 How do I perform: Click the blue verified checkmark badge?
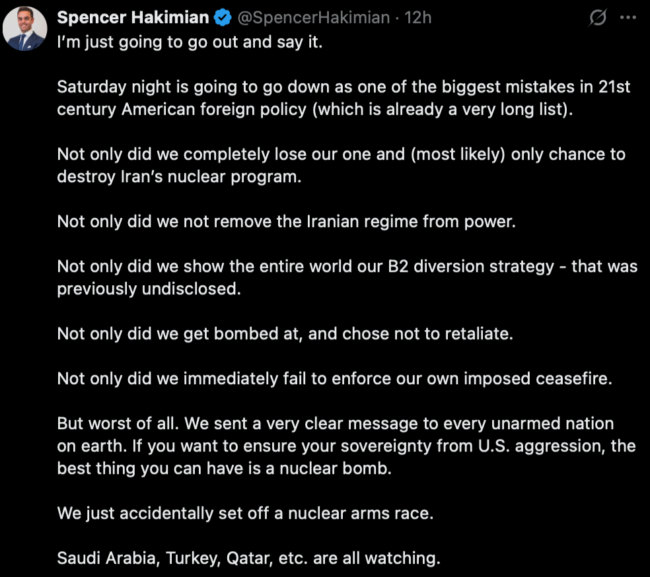tap(223, 18)
